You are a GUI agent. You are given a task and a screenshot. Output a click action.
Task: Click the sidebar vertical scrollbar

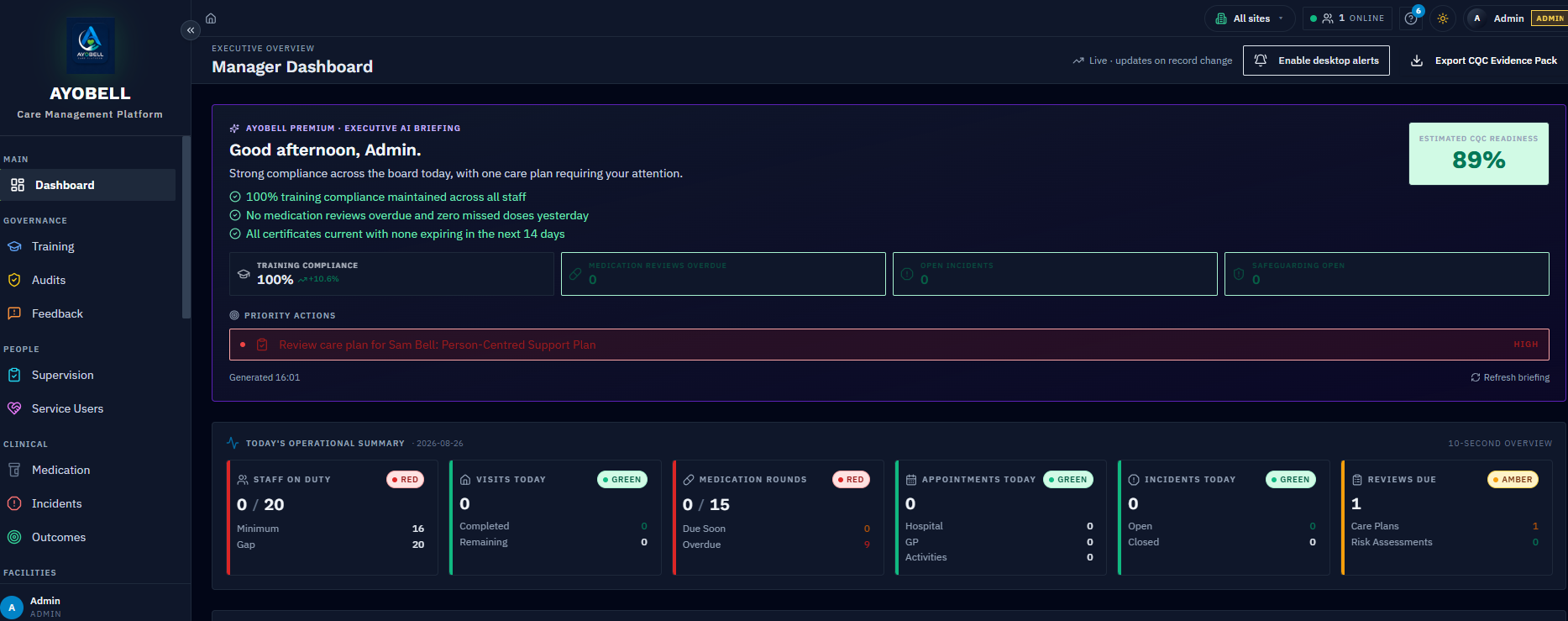[186, 227]
